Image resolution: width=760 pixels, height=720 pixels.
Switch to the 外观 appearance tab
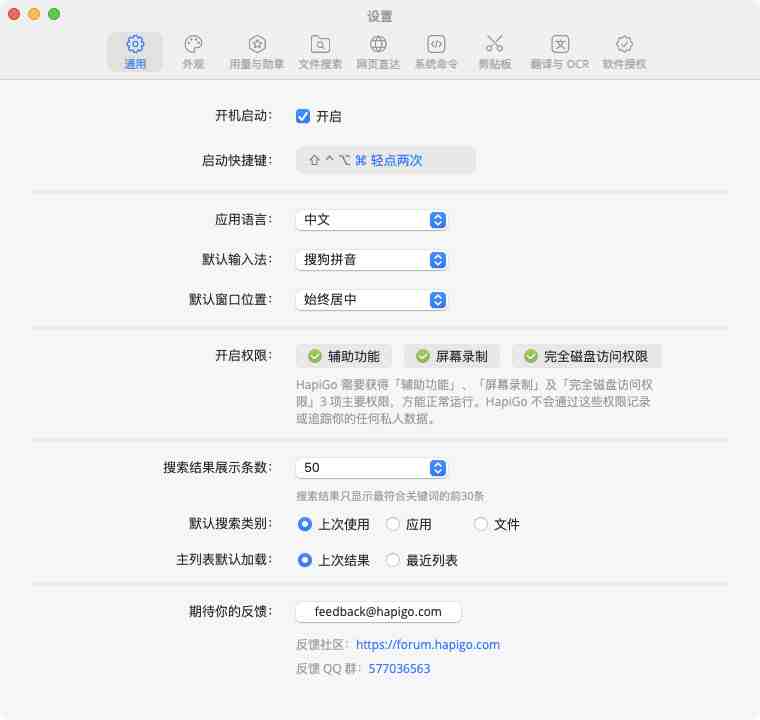193,52
